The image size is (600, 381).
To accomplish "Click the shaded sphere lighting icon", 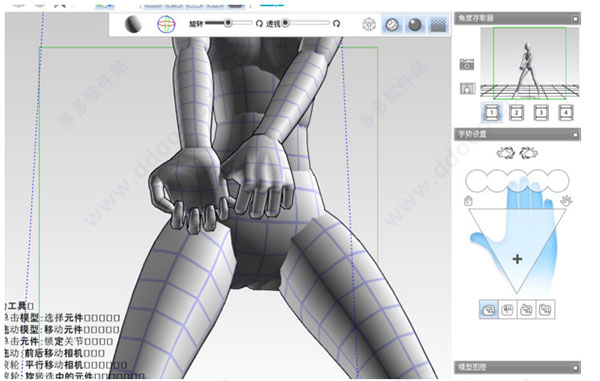I will coord(133,24).
